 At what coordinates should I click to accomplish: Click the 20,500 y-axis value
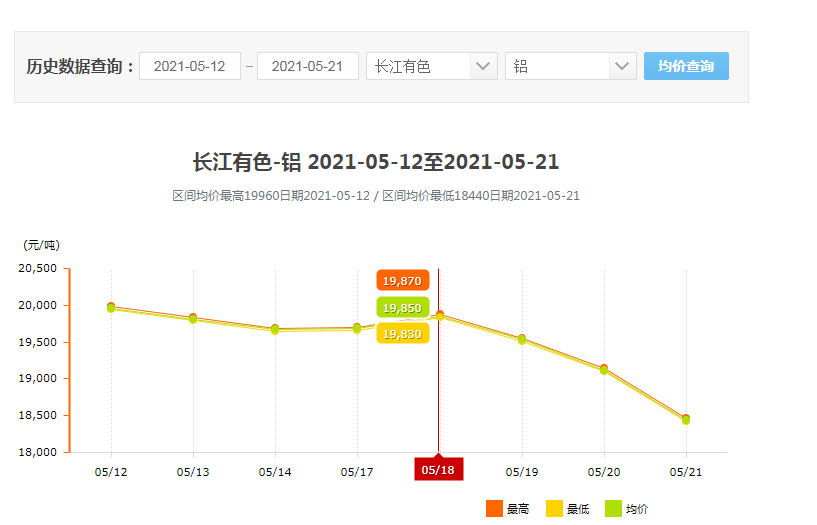[38, 268]
